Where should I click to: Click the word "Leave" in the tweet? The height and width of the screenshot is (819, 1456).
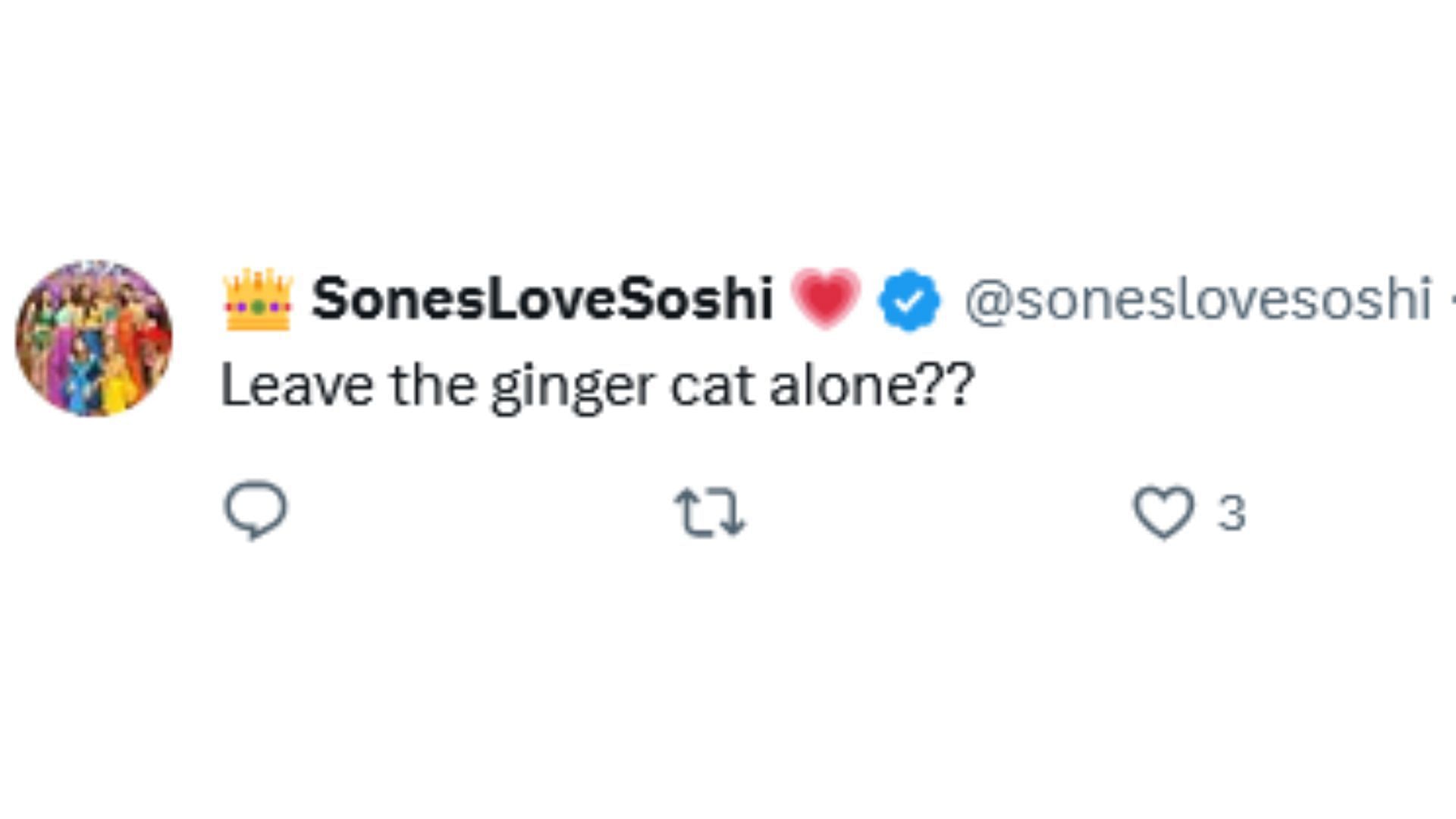tap(297, 386)
